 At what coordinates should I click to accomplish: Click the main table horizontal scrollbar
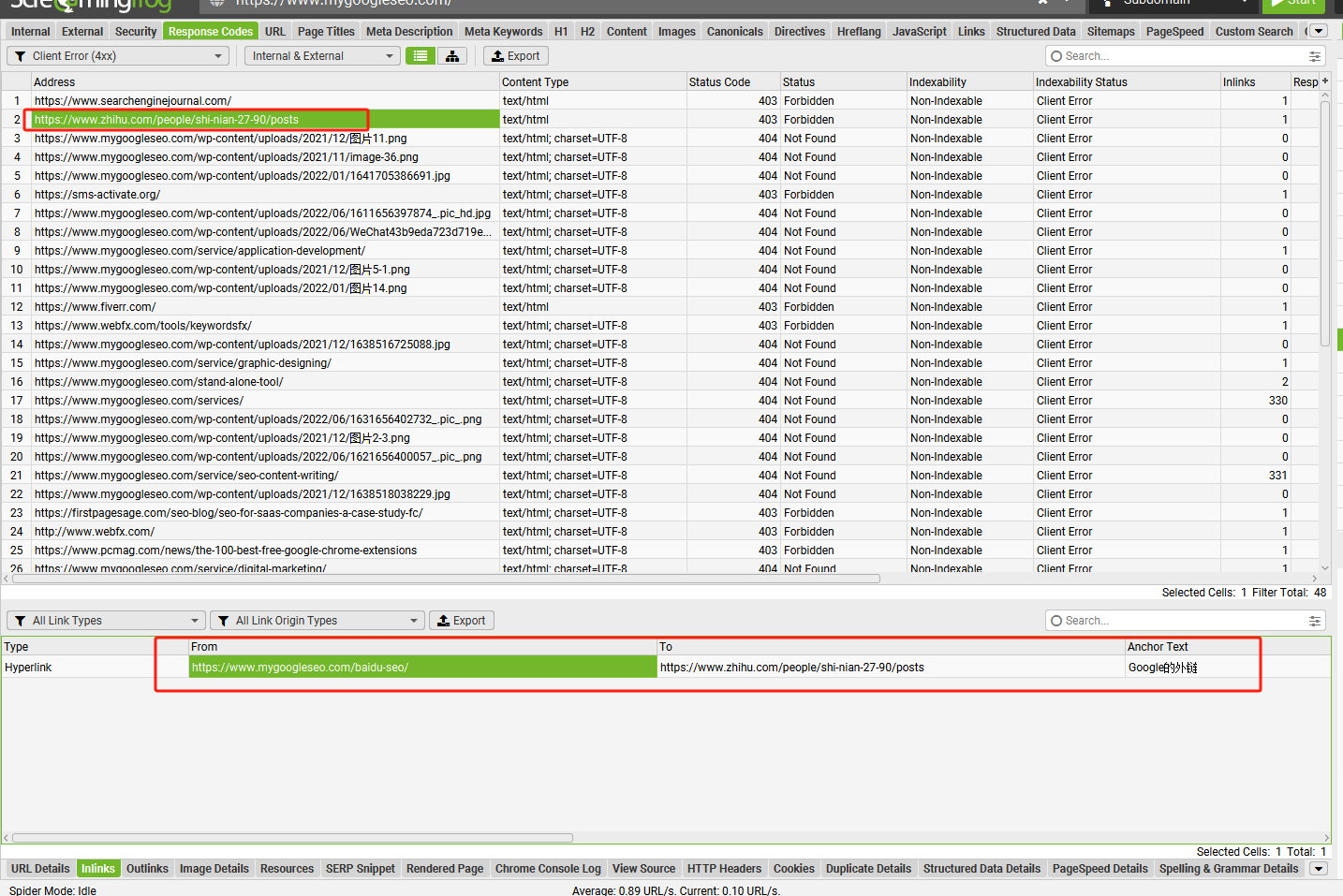click(446, 579)
